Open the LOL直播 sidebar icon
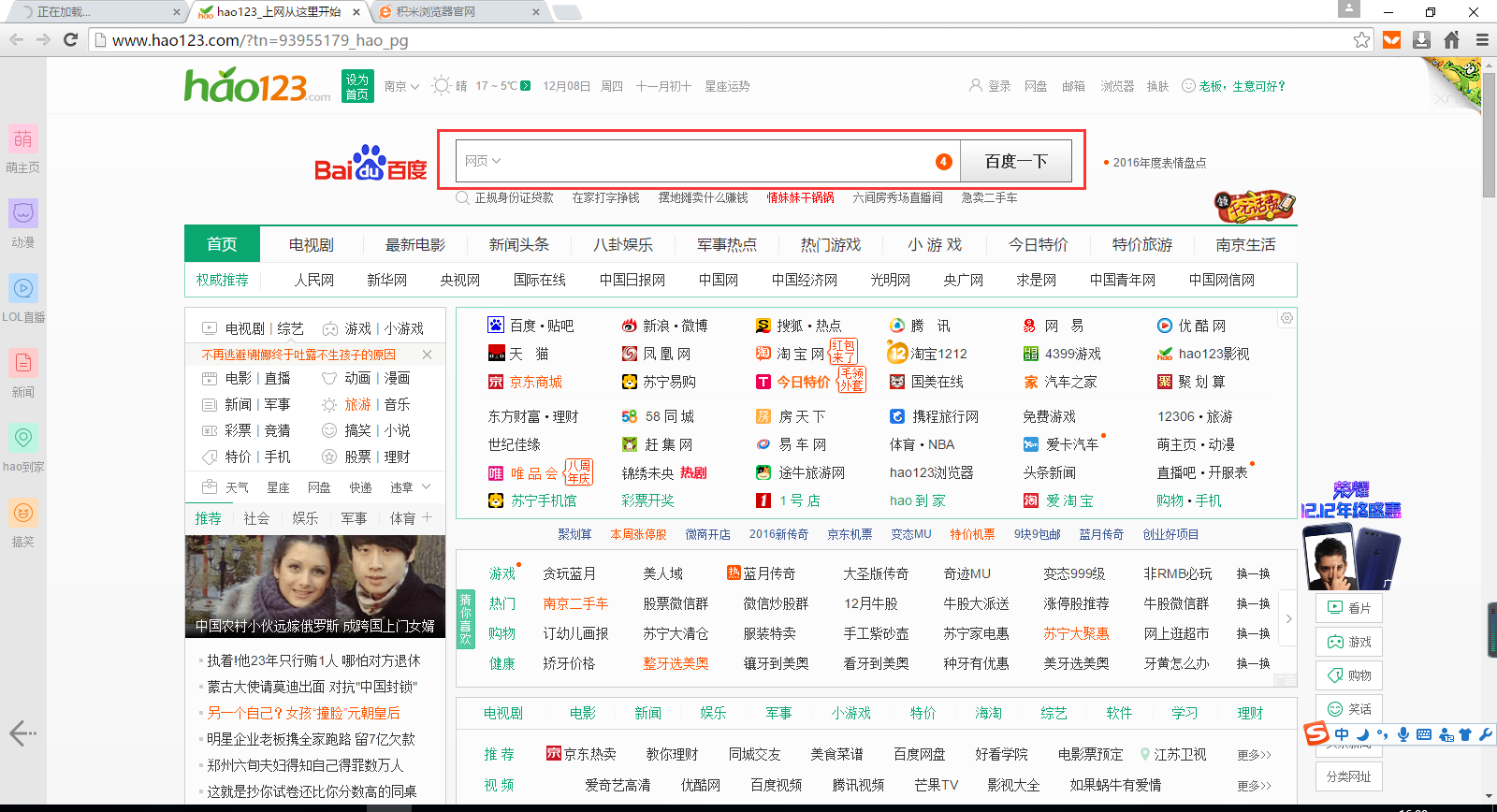This screenshot has height=812, width=1497. 23,288
